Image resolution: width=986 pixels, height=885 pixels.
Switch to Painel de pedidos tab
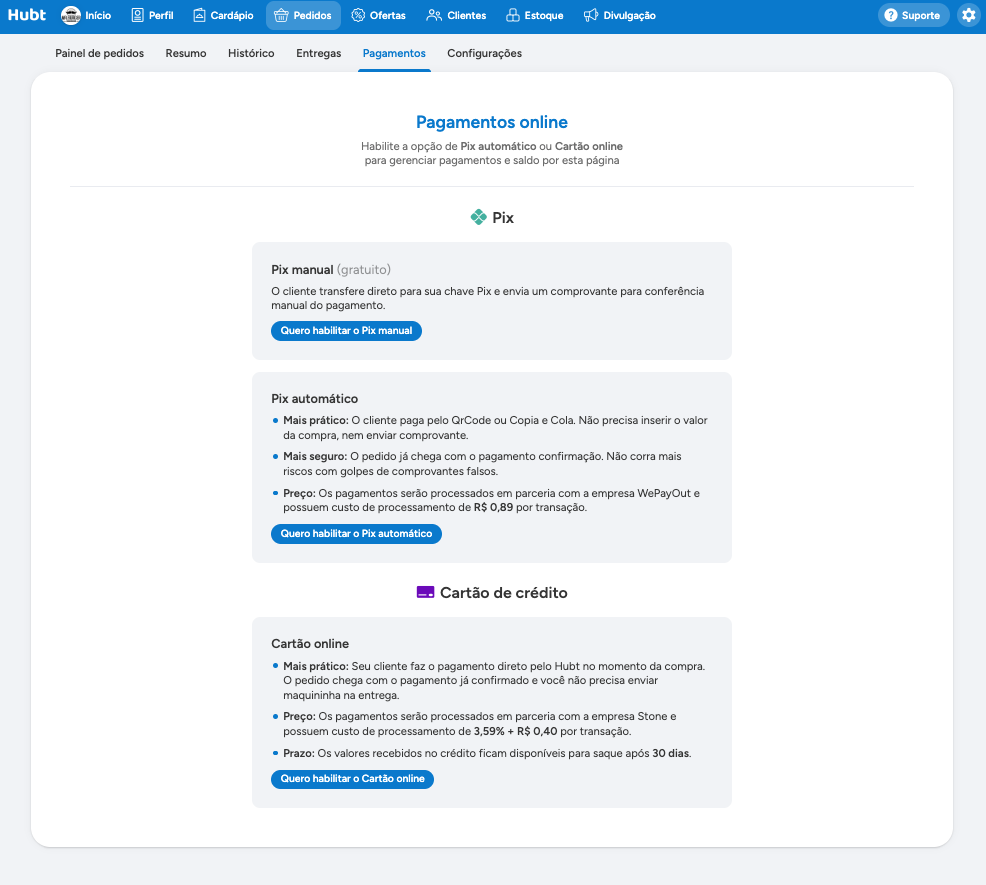click(x=99, y=53)
